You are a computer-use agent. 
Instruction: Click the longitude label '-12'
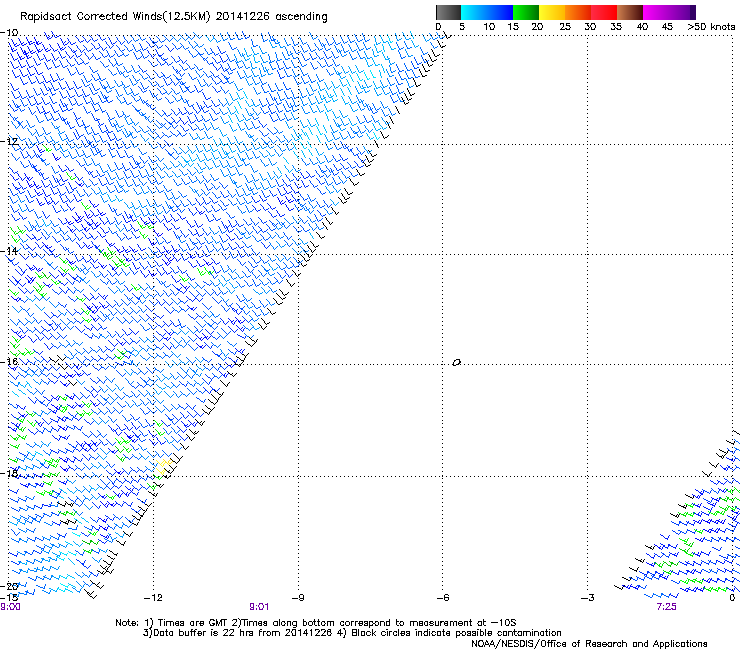click(153, 598)
